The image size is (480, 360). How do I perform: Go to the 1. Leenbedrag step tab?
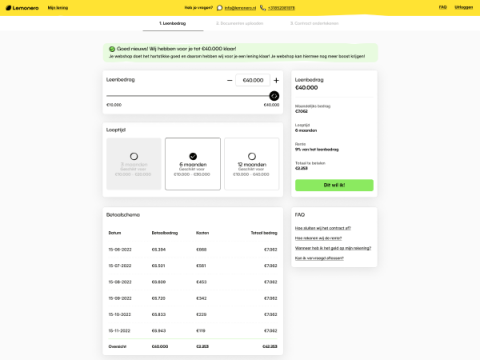[x=173, y=23]
